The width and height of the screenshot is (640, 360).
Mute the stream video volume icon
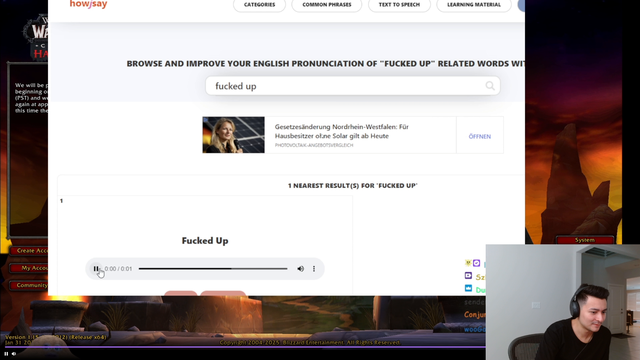point(14,354)
